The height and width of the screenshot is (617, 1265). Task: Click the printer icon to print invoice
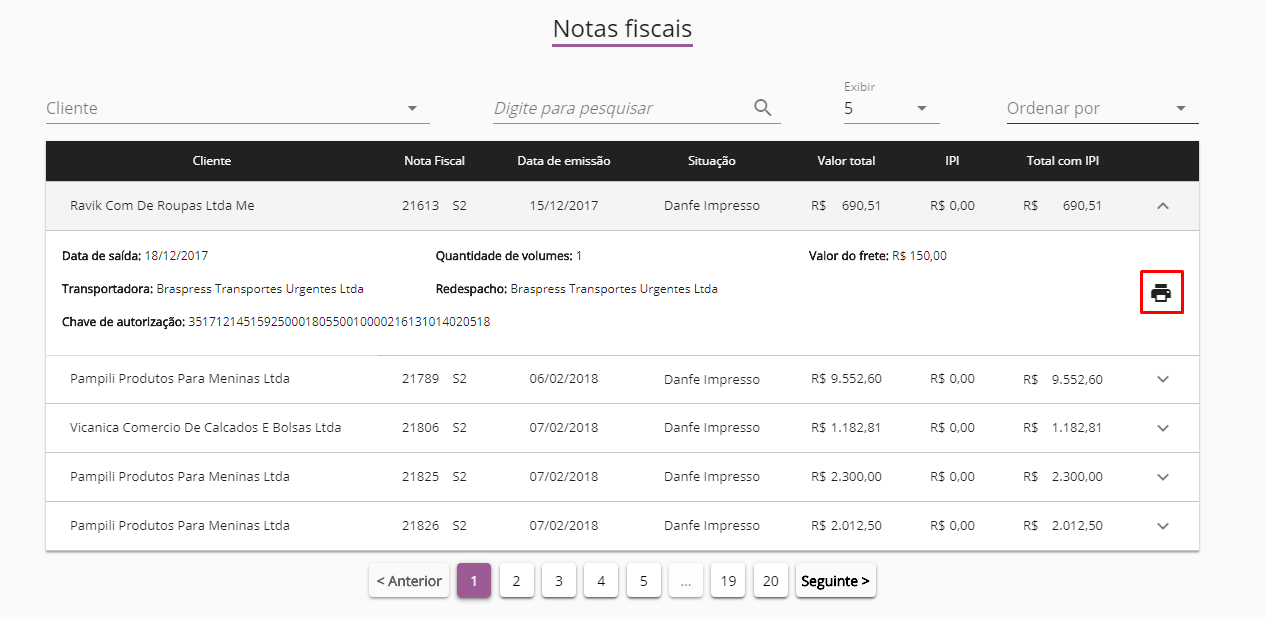[1161, 293]
